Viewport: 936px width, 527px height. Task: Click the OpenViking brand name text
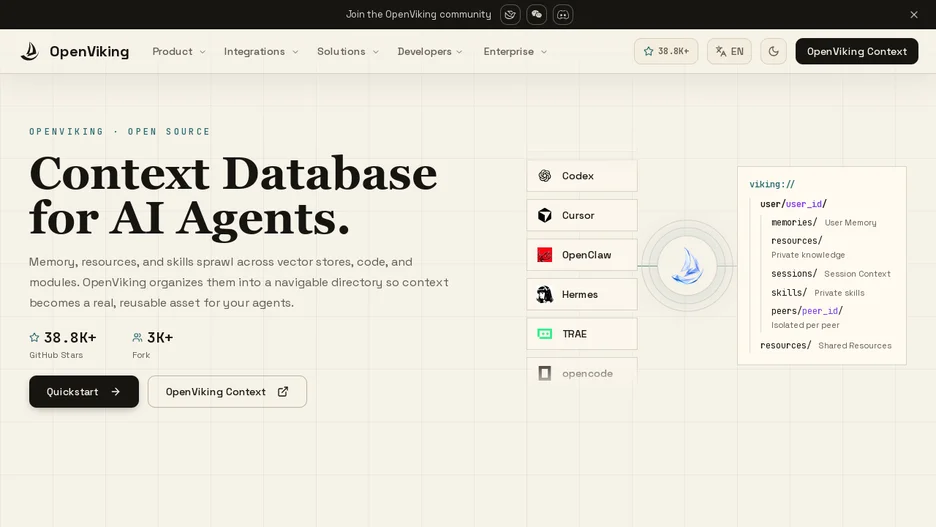point(89,51)
